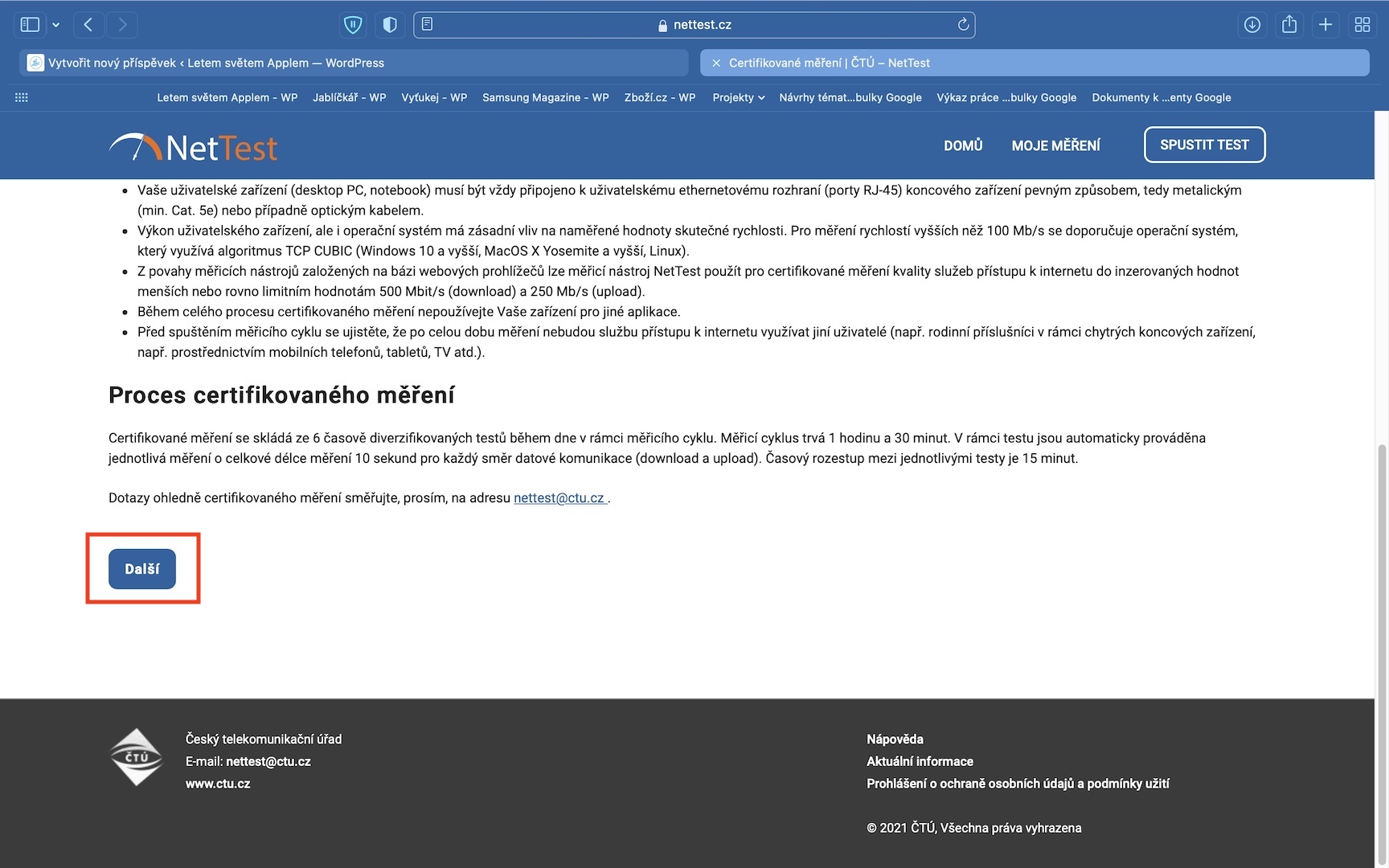Open the 'Vyťukej - WP' bookmark
1389x868 pixels.
click(434, 97)
